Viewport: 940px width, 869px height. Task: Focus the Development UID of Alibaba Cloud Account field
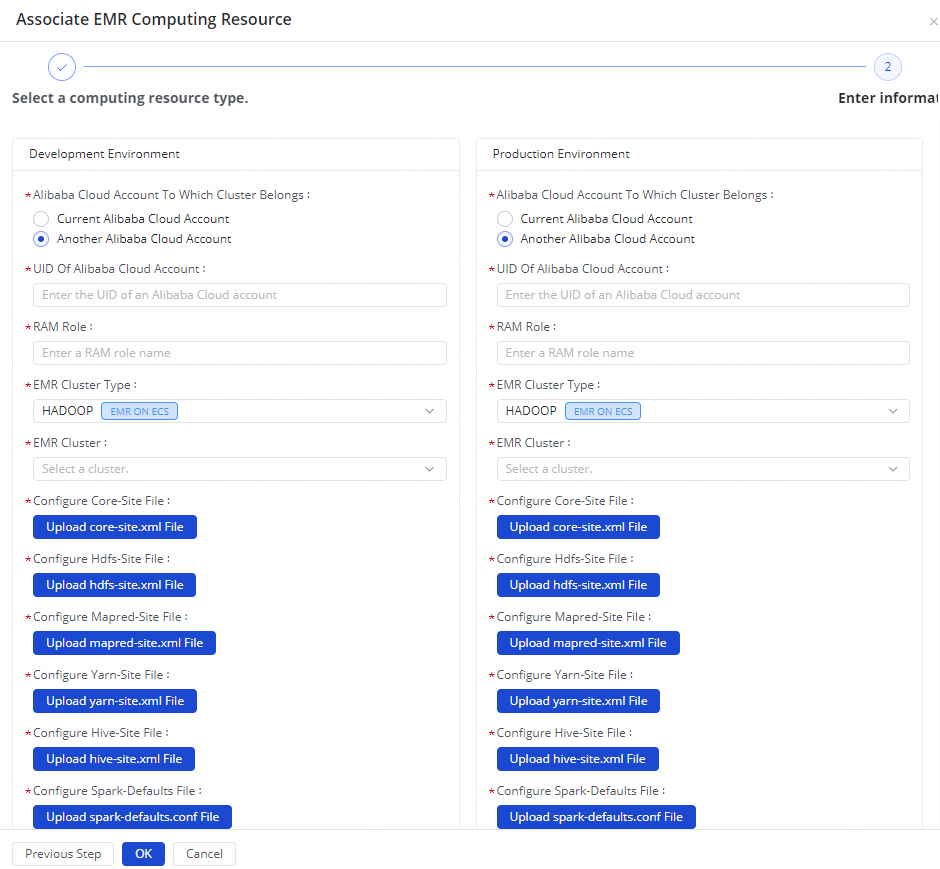tap(240, 295)
